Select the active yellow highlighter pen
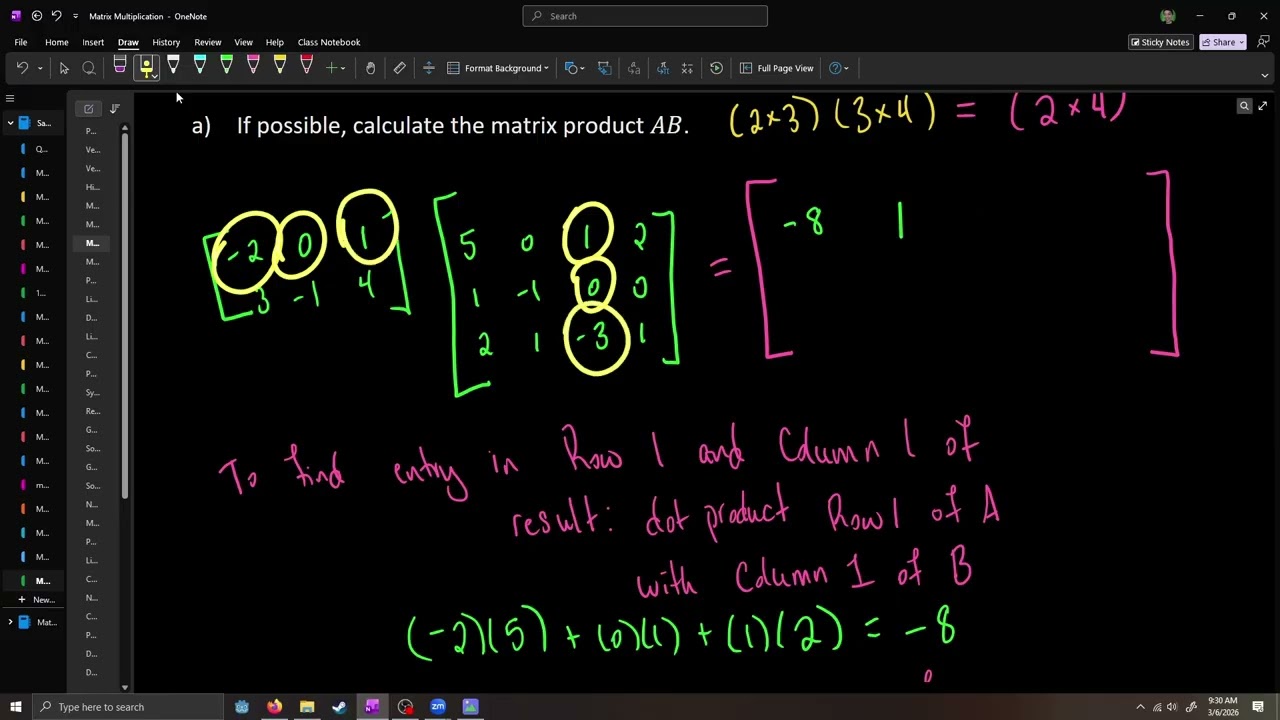 (146, 68)
